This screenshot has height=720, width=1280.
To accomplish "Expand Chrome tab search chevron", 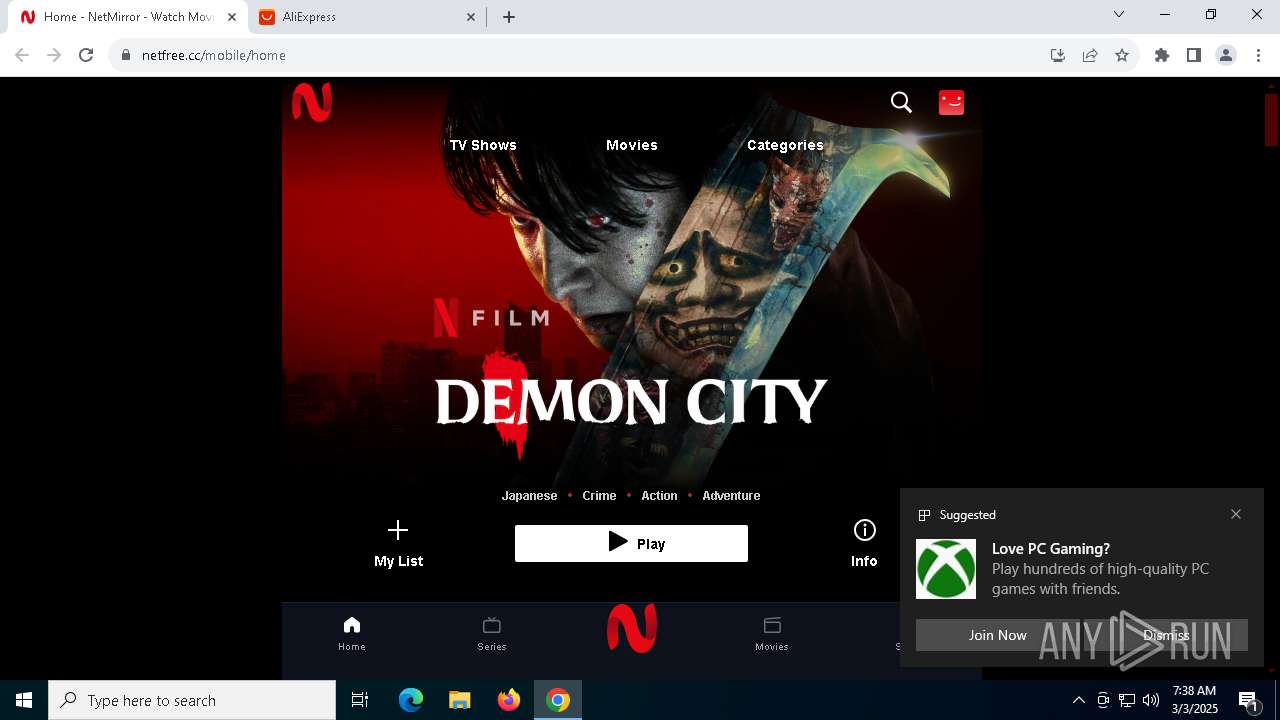I will coord(1119,15).
